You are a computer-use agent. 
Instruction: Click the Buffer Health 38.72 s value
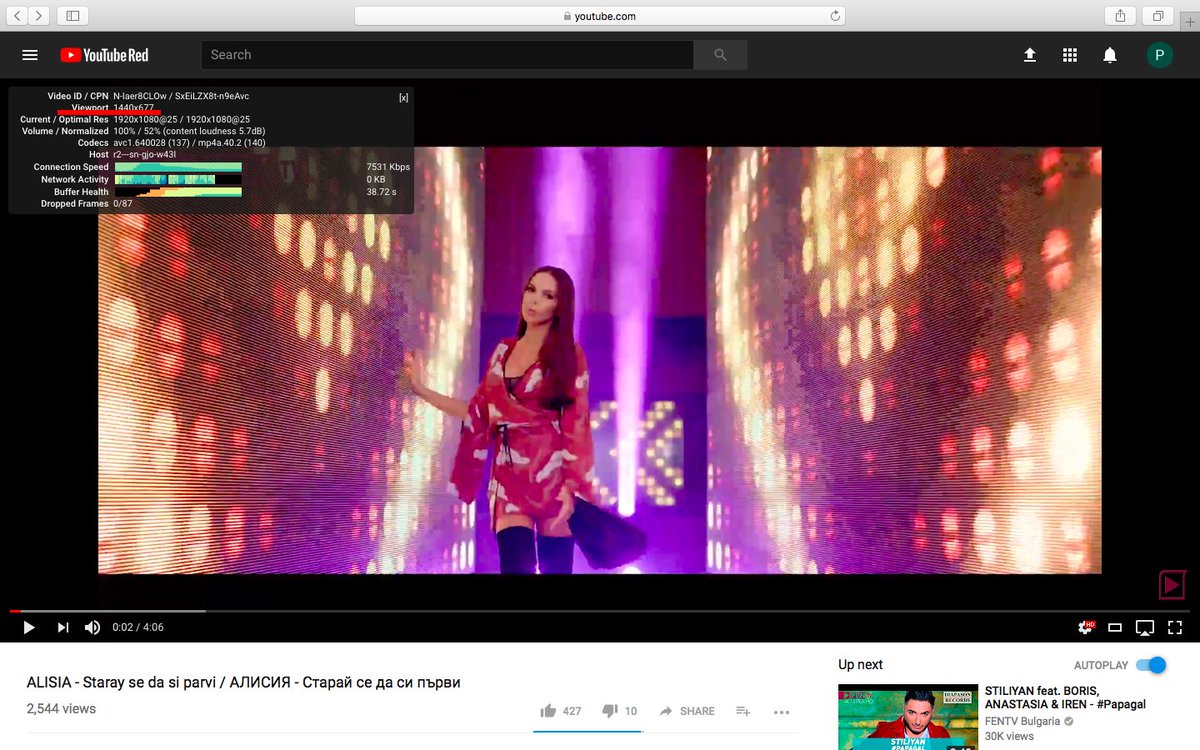tap(381, 191)
